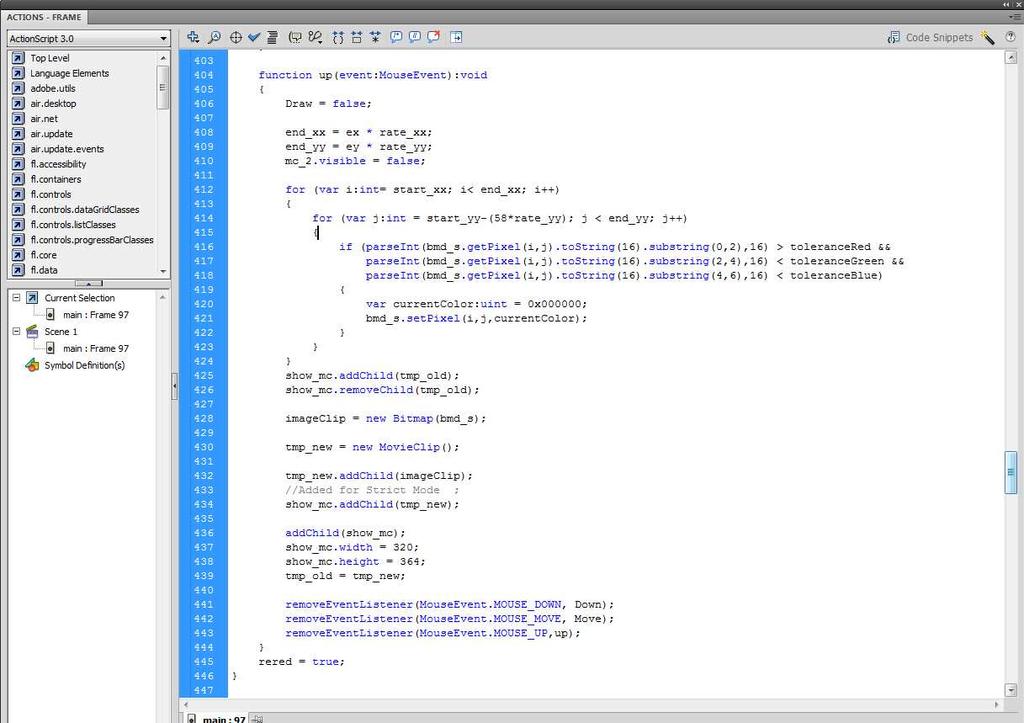Open the fl.data package

tap(44, 270)
